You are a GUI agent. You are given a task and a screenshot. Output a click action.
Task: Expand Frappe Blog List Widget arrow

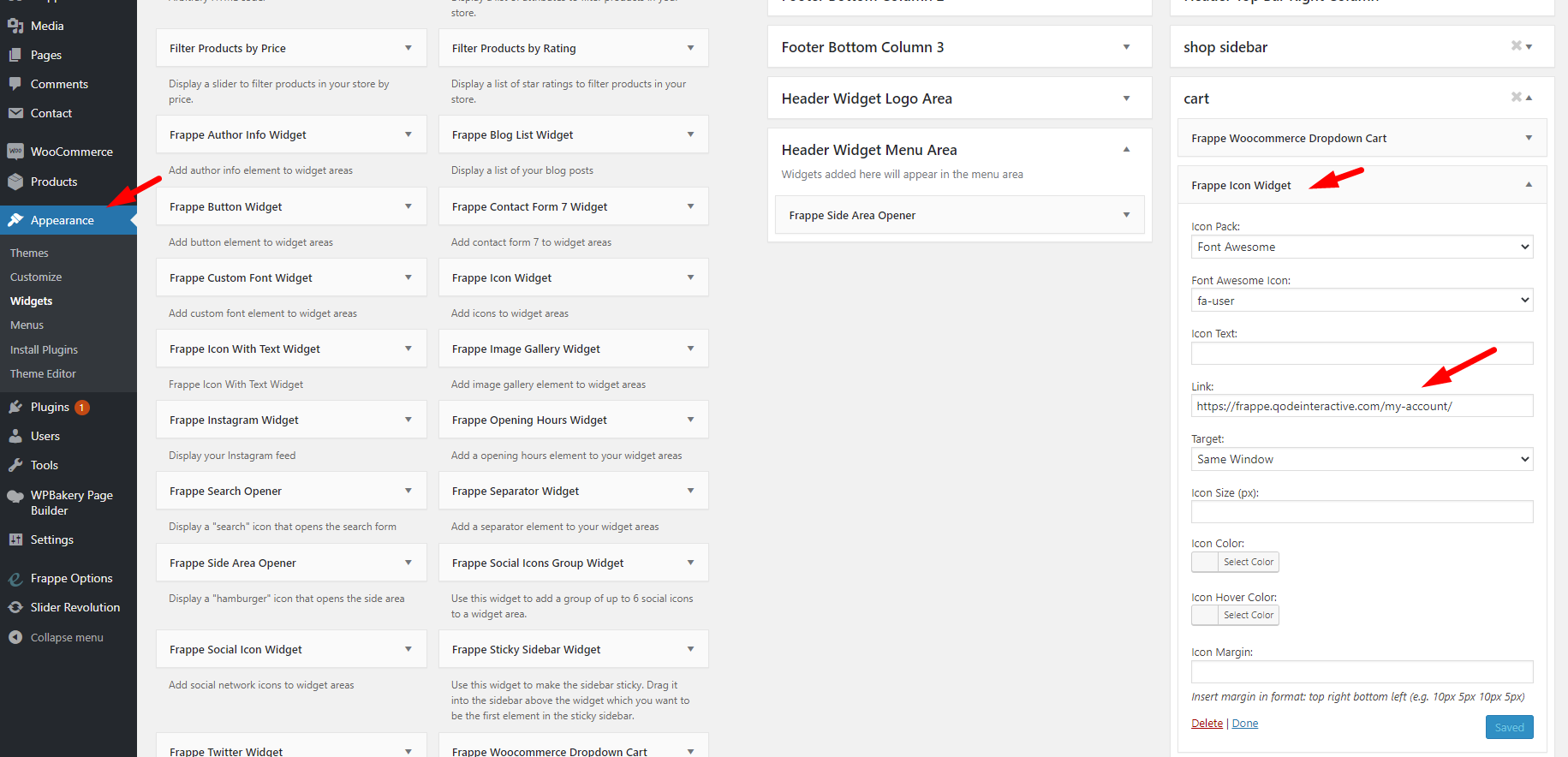click(x=690, y=134)
